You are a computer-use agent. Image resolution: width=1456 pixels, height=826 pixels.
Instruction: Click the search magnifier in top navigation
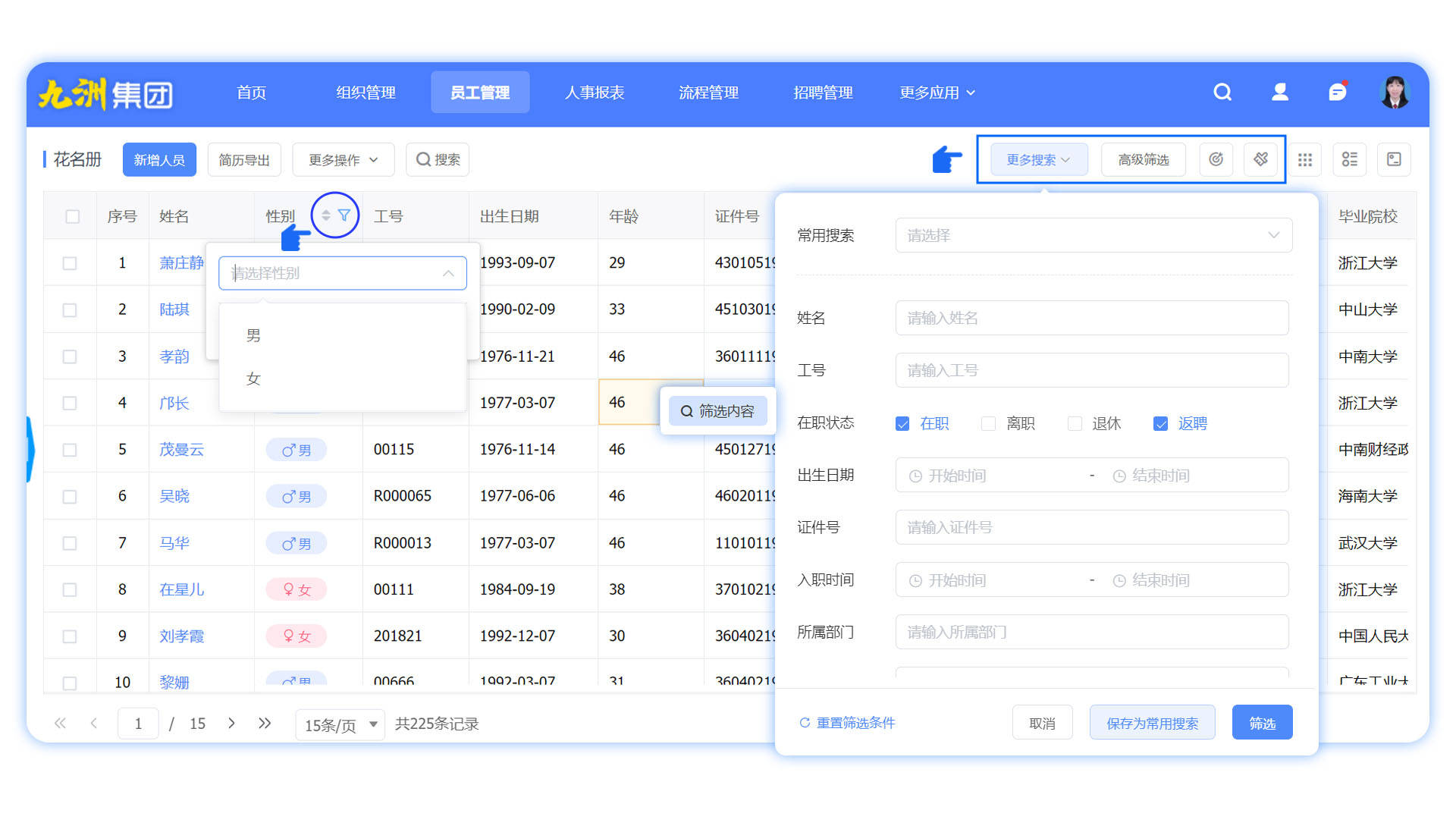1222,93
